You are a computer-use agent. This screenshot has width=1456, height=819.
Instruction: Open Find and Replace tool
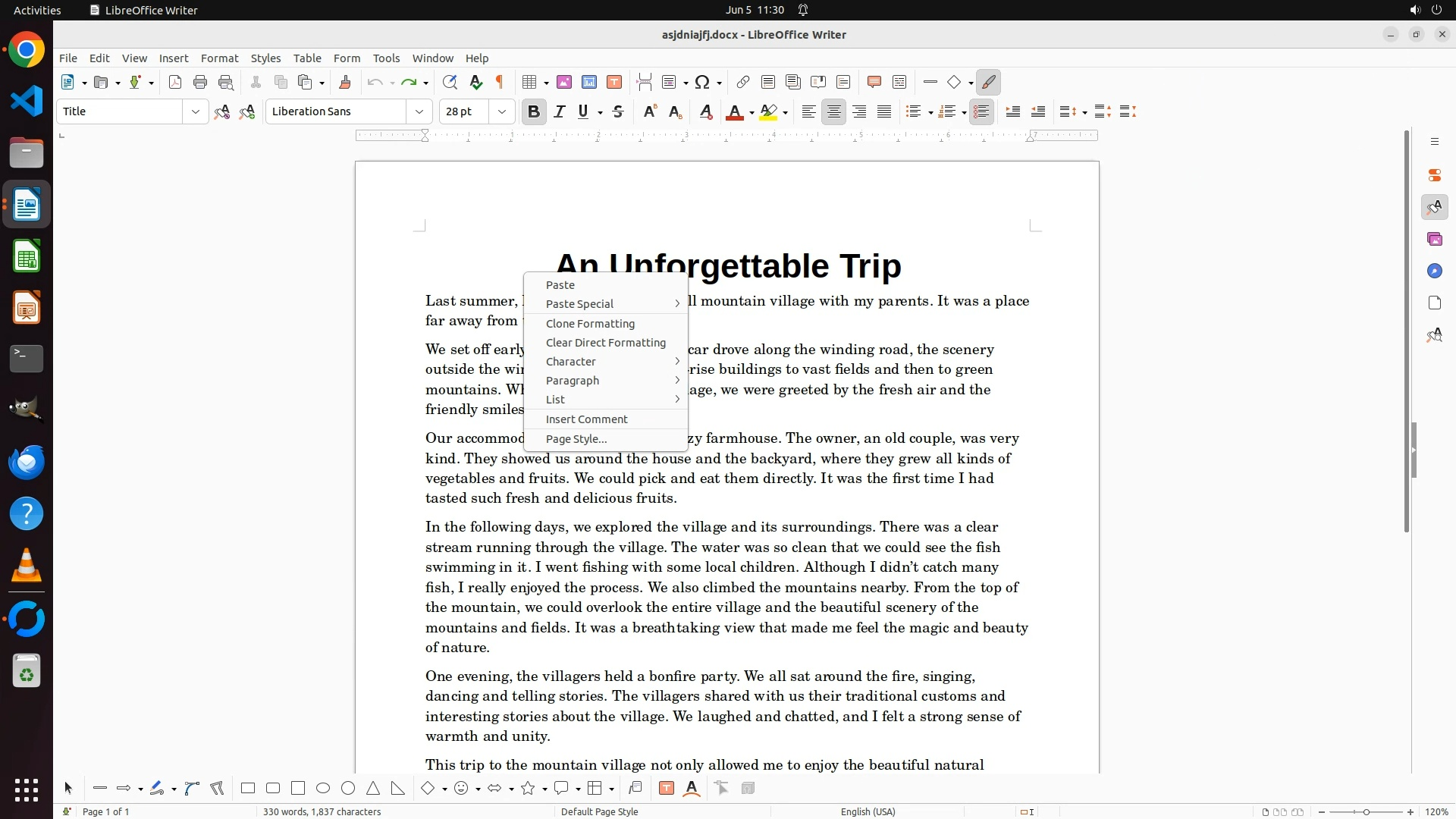[x=450, y=83]
